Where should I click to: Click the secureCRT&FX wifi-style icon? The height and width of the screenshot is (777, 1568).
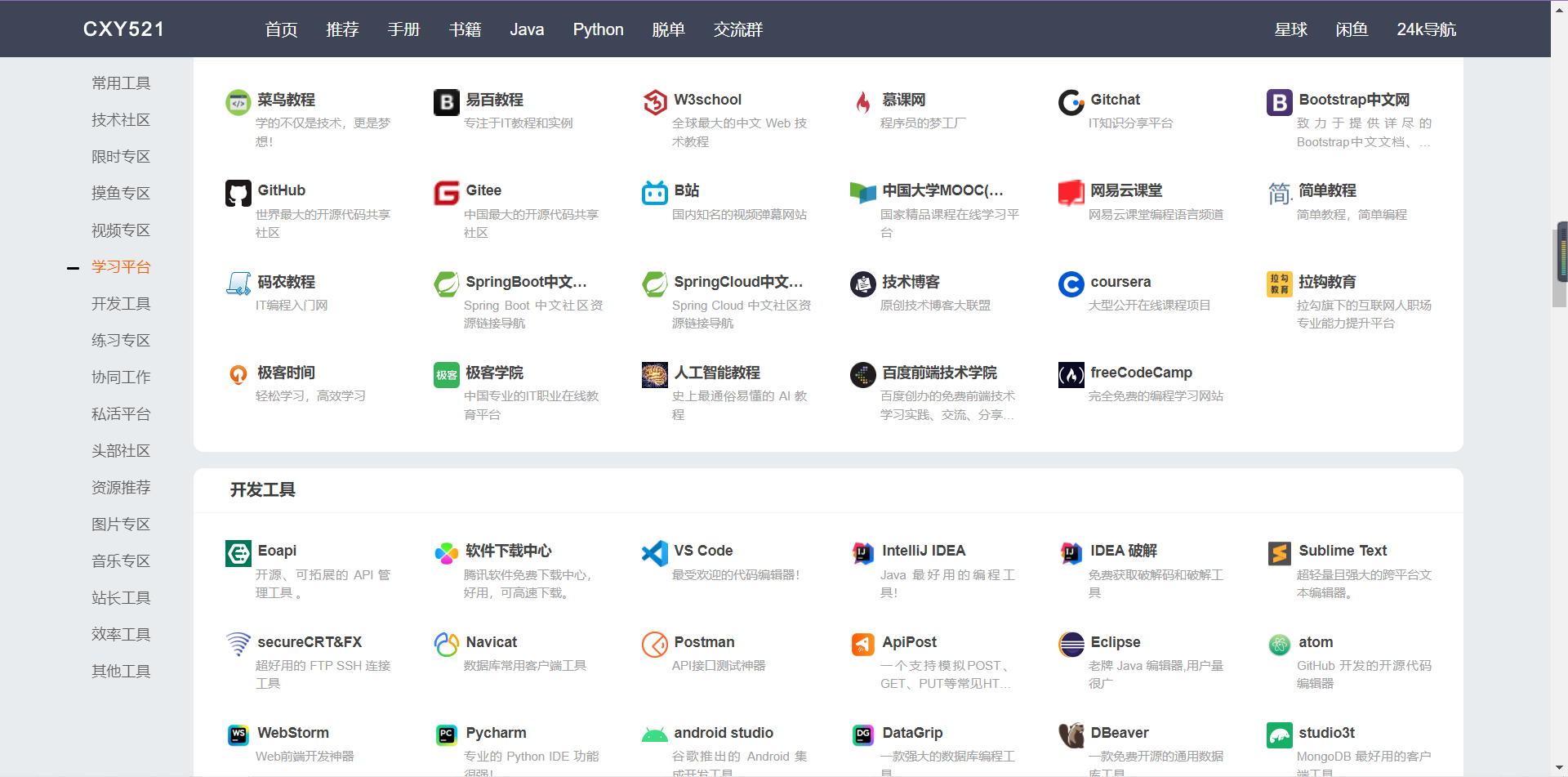(238, 645)
